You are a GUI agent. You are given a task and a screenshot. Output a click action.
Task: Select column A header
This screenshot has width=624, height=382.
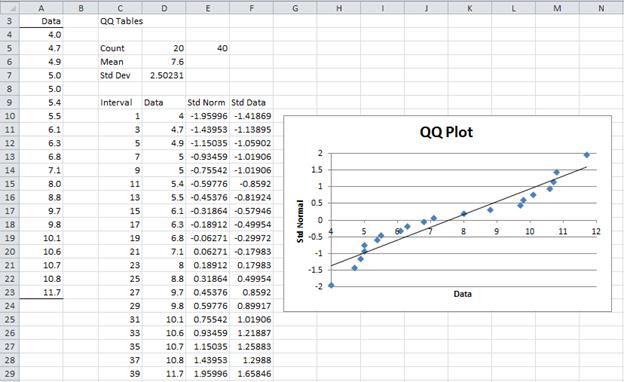[41, 8]
